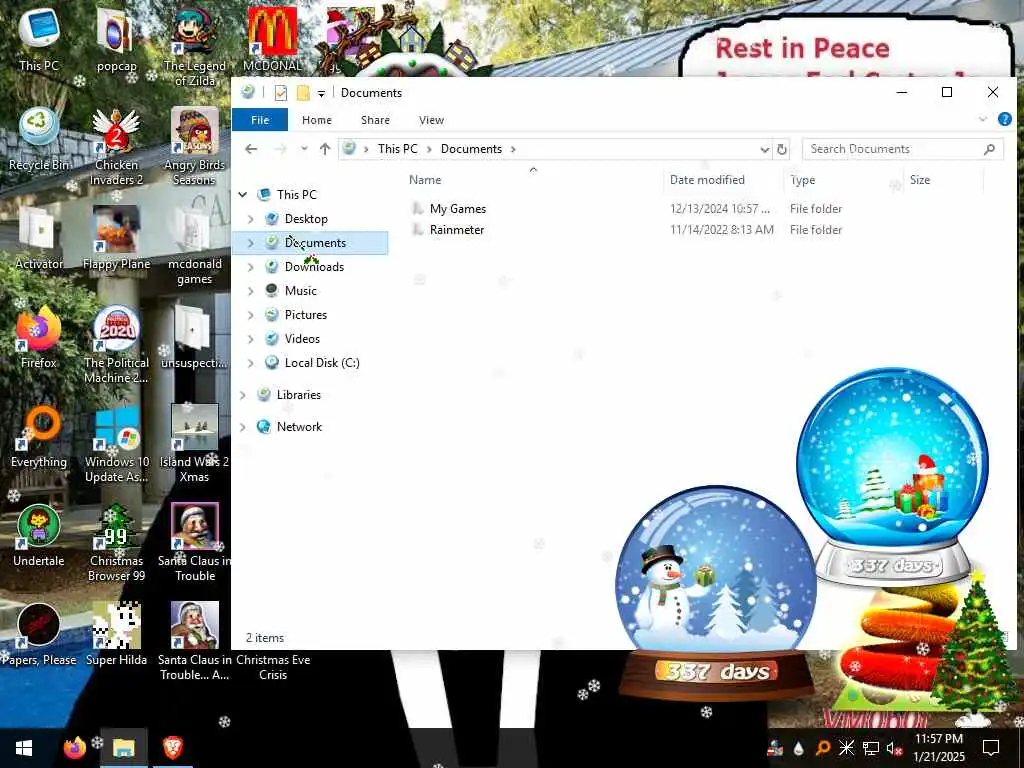Open Christmas Browser 99 shortcut

pyautogui.click(x=116, y=543)
